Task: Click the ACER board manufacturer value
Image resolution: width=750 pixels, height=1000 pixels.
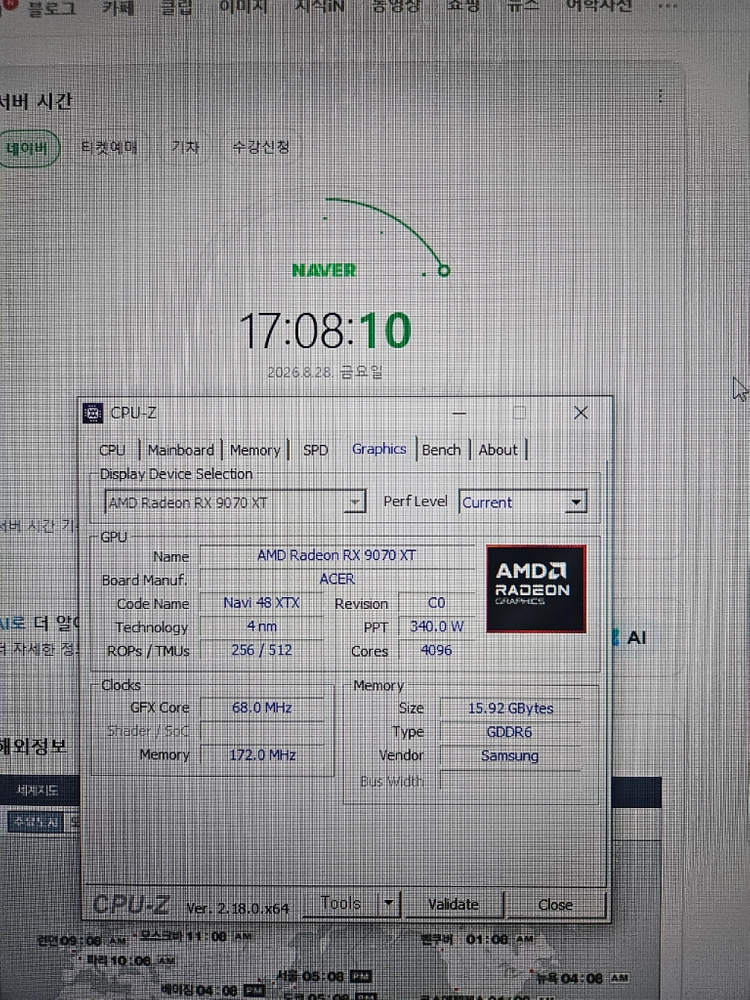Action: [337, 579]
